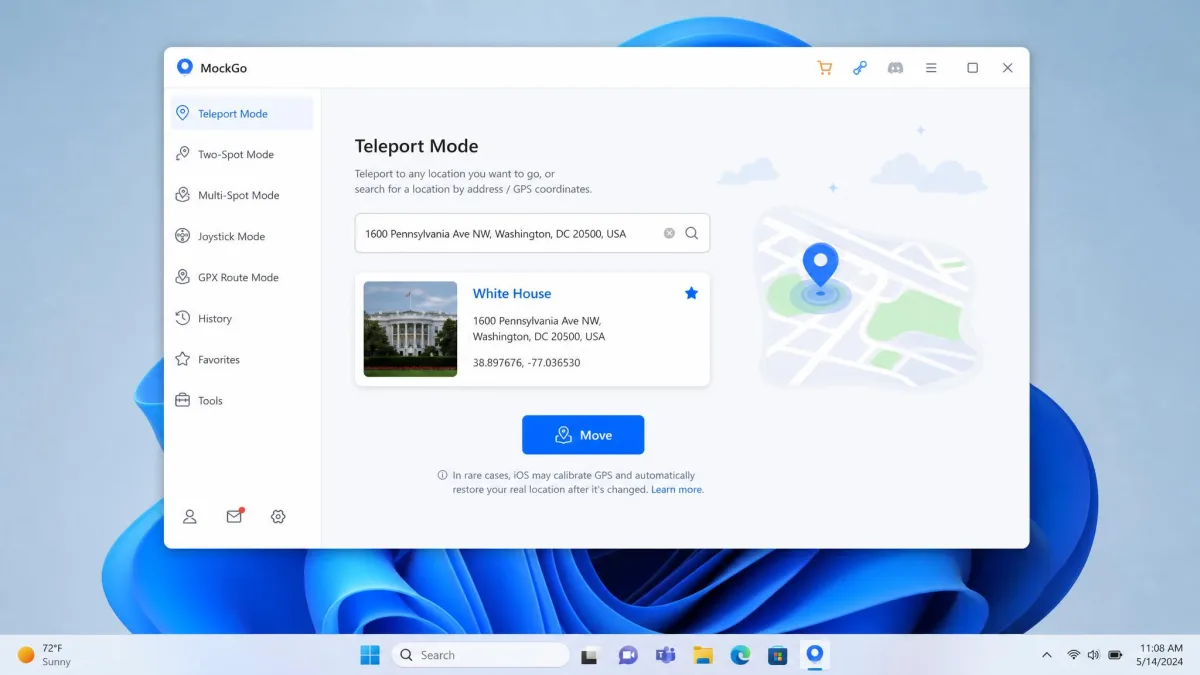The image size is (1200, 675).
Task: Open the Windows Start button
Action: tap(370, 655)
